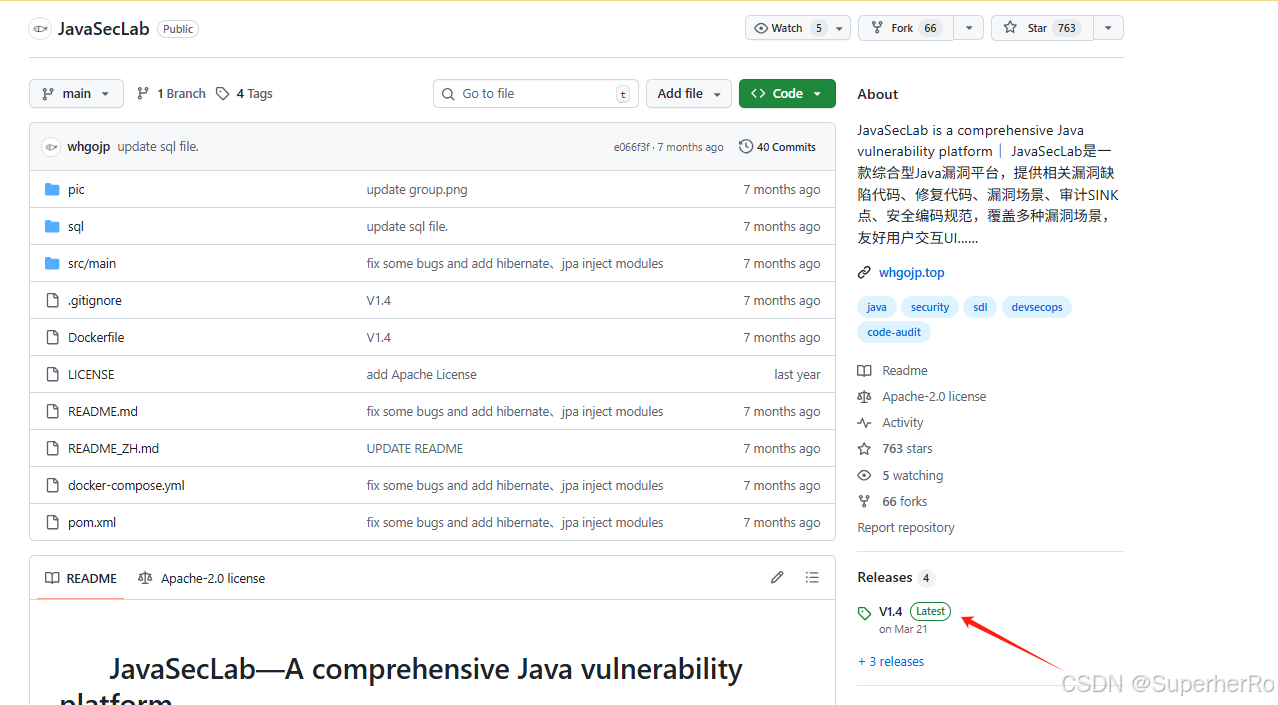Click the whgojp commit author avatar
The width and height of the screenshot is (1278, 705).
(51, 147)
